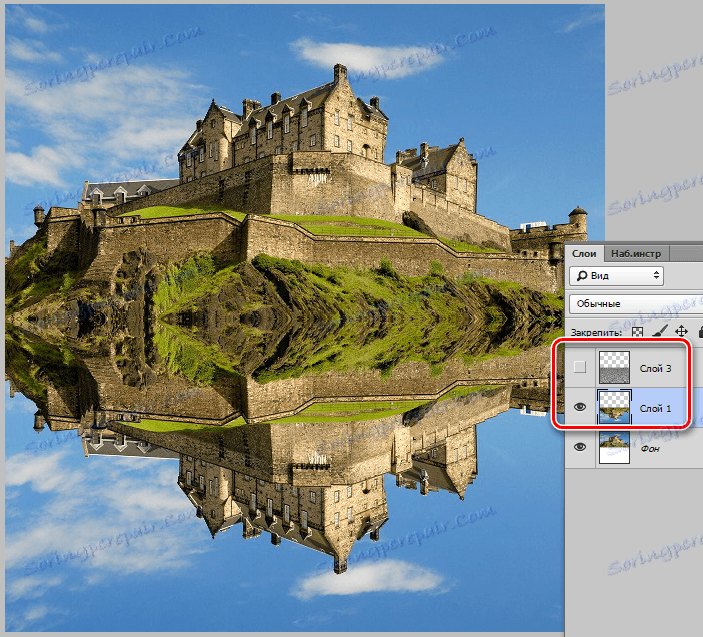Select layer name Слой 1

[x=655, y=408]
